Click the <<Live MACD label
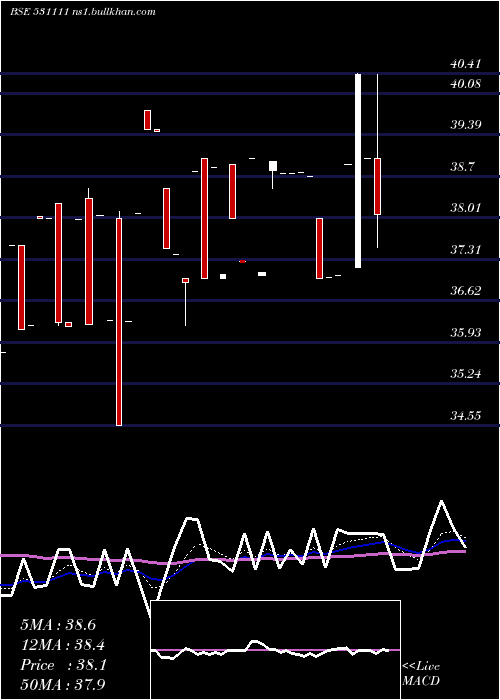 coord(421,673)
